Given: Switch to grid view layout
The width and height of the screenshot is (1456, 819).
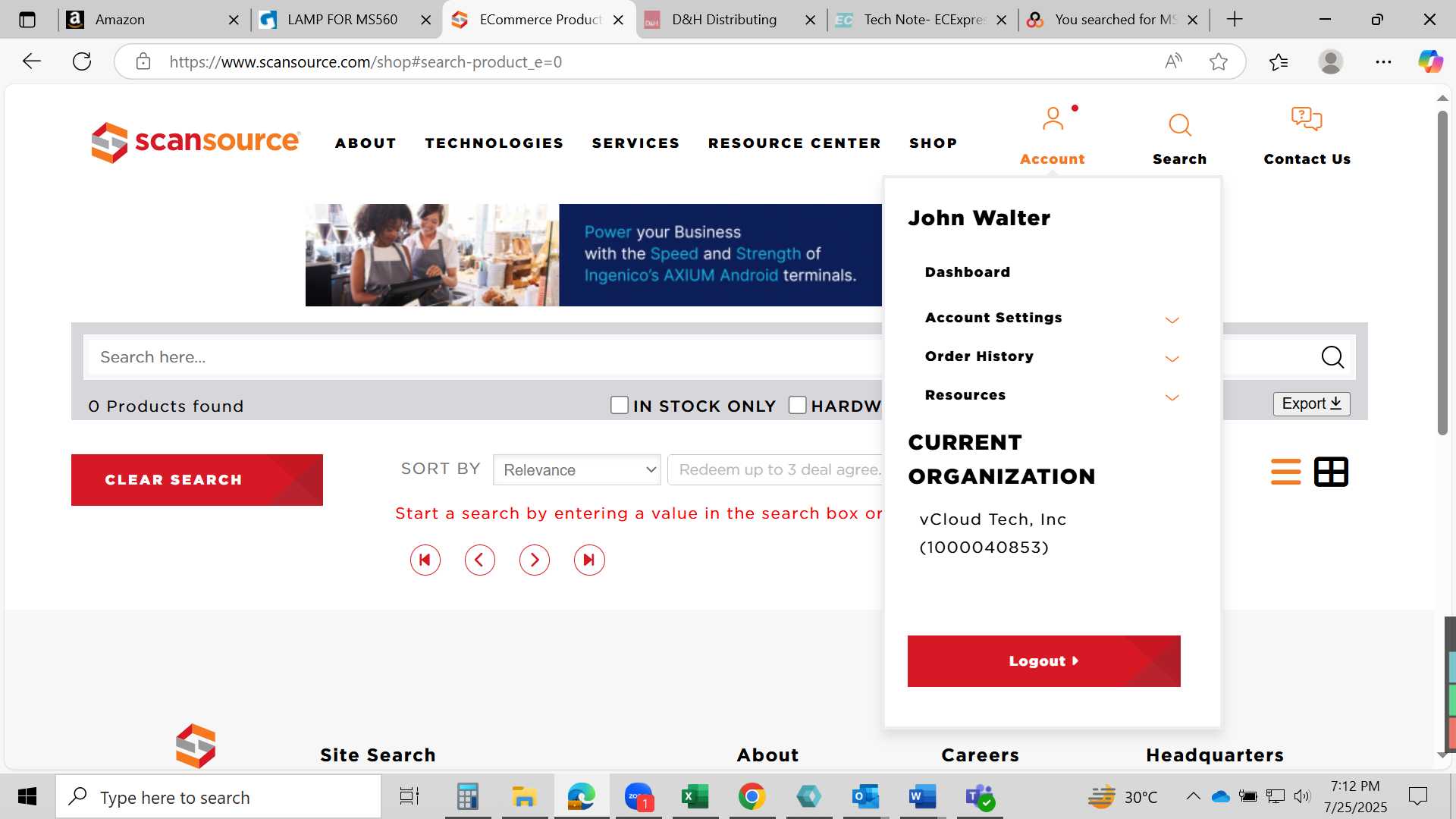Looking at the screenshot, I should pos(1331,472).
